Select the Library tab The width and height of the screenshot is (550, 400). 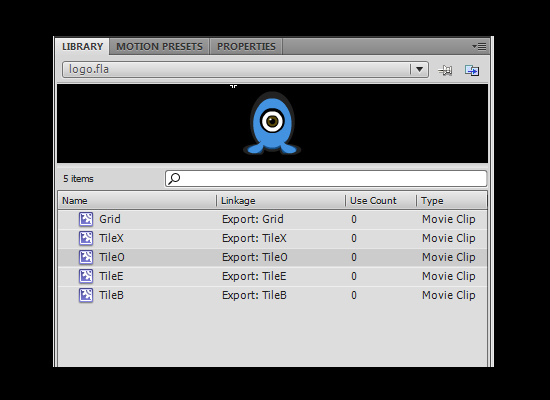[82, 47]
